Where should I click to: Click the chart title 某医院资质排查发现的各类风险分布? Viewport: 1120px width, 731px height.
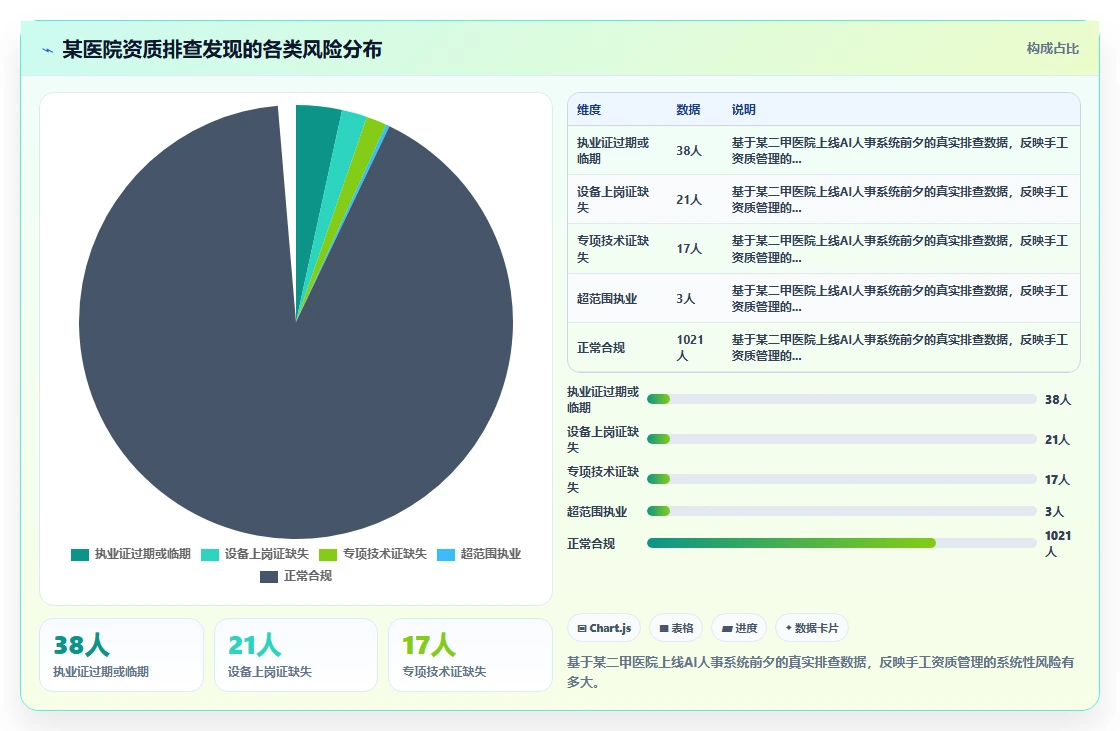point(222,49)
